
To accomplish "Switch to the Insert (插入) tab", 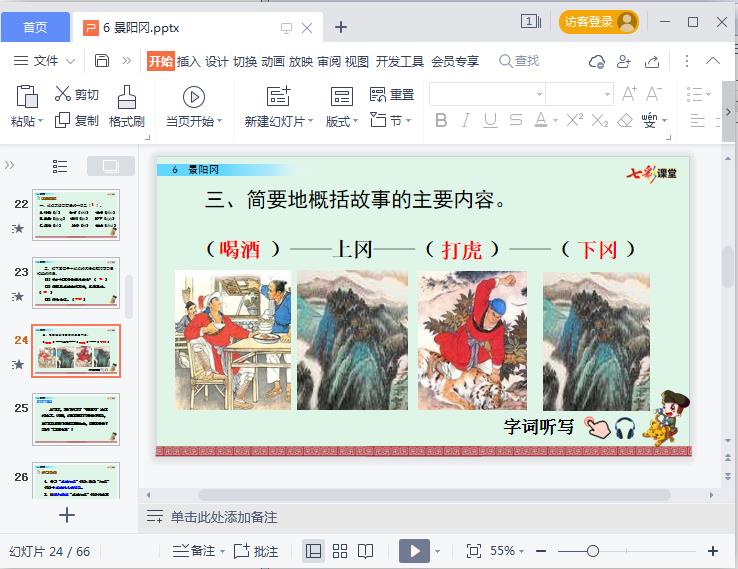I will 189,61.
